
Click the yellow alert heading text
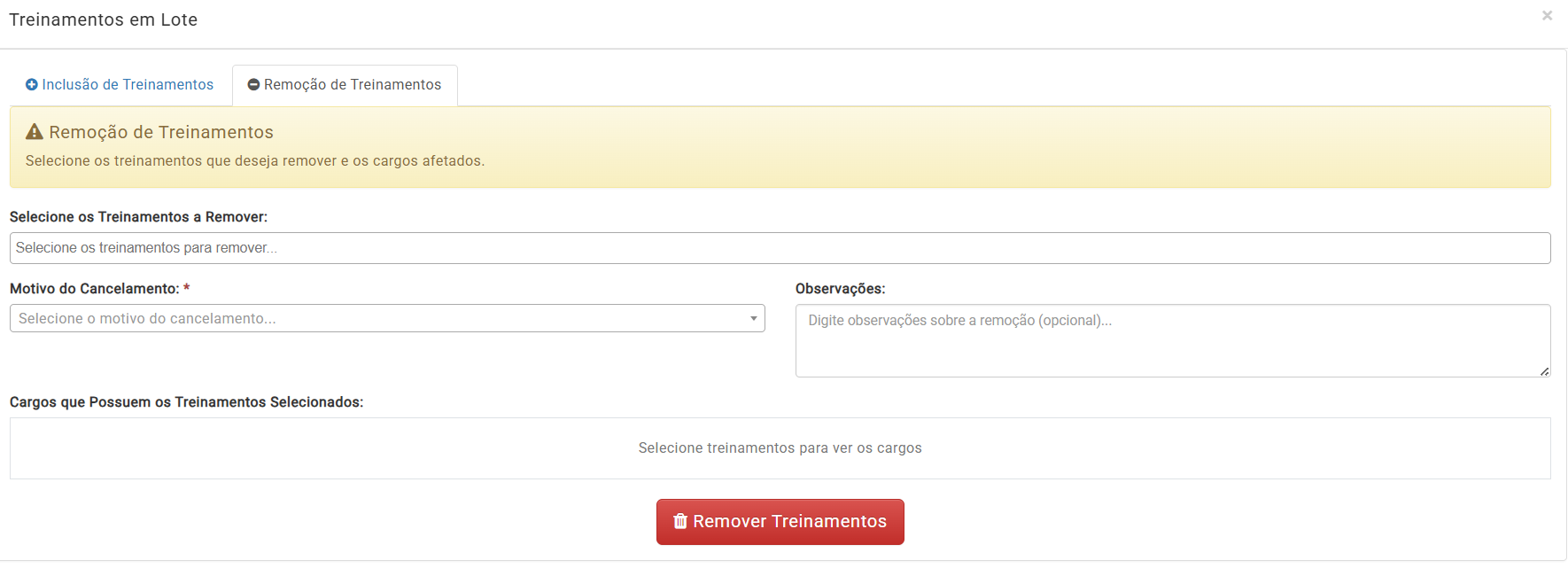[161, 132]
